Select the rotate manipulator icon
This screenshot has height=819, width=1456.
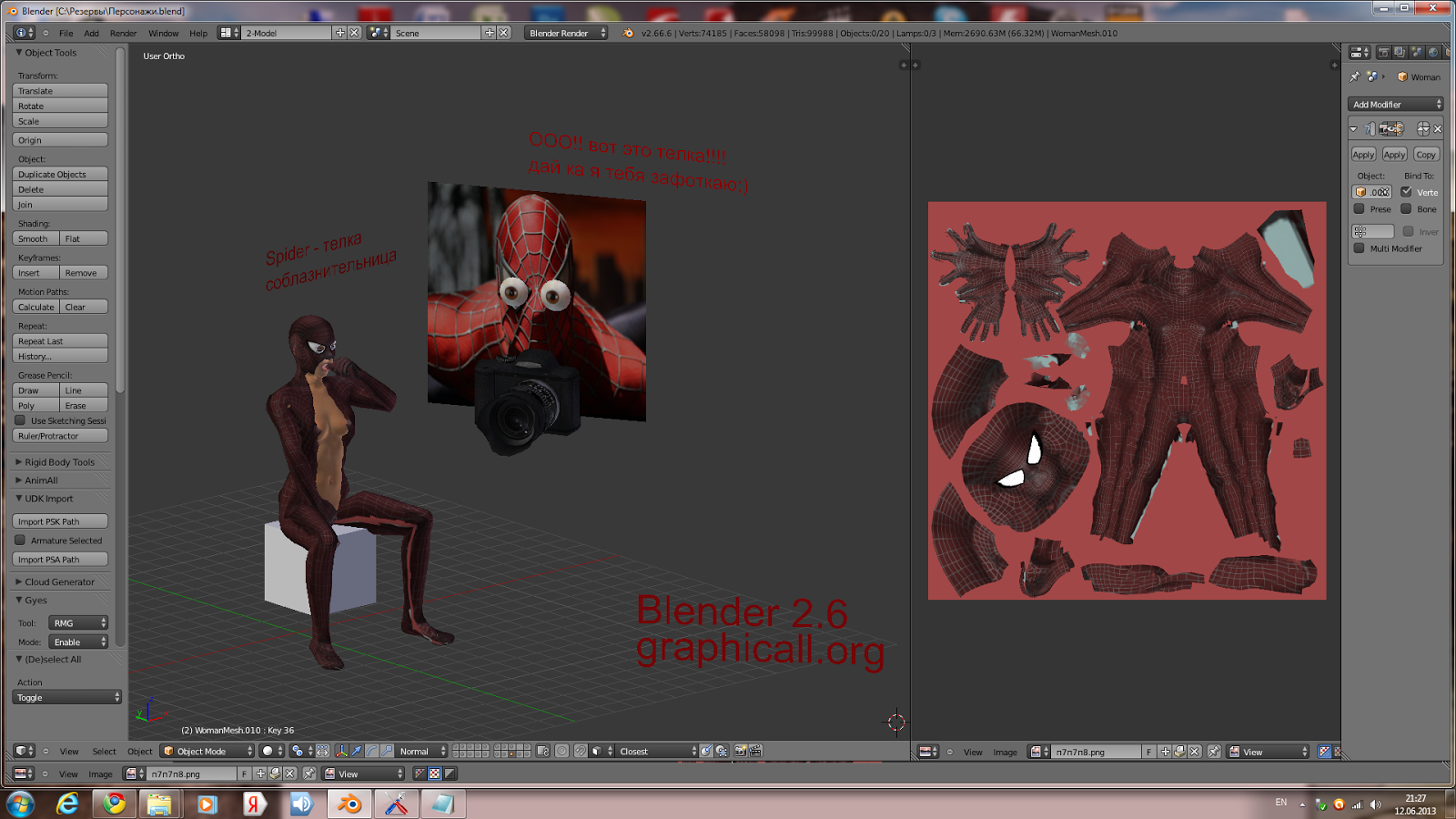click(x=372, y=752)
